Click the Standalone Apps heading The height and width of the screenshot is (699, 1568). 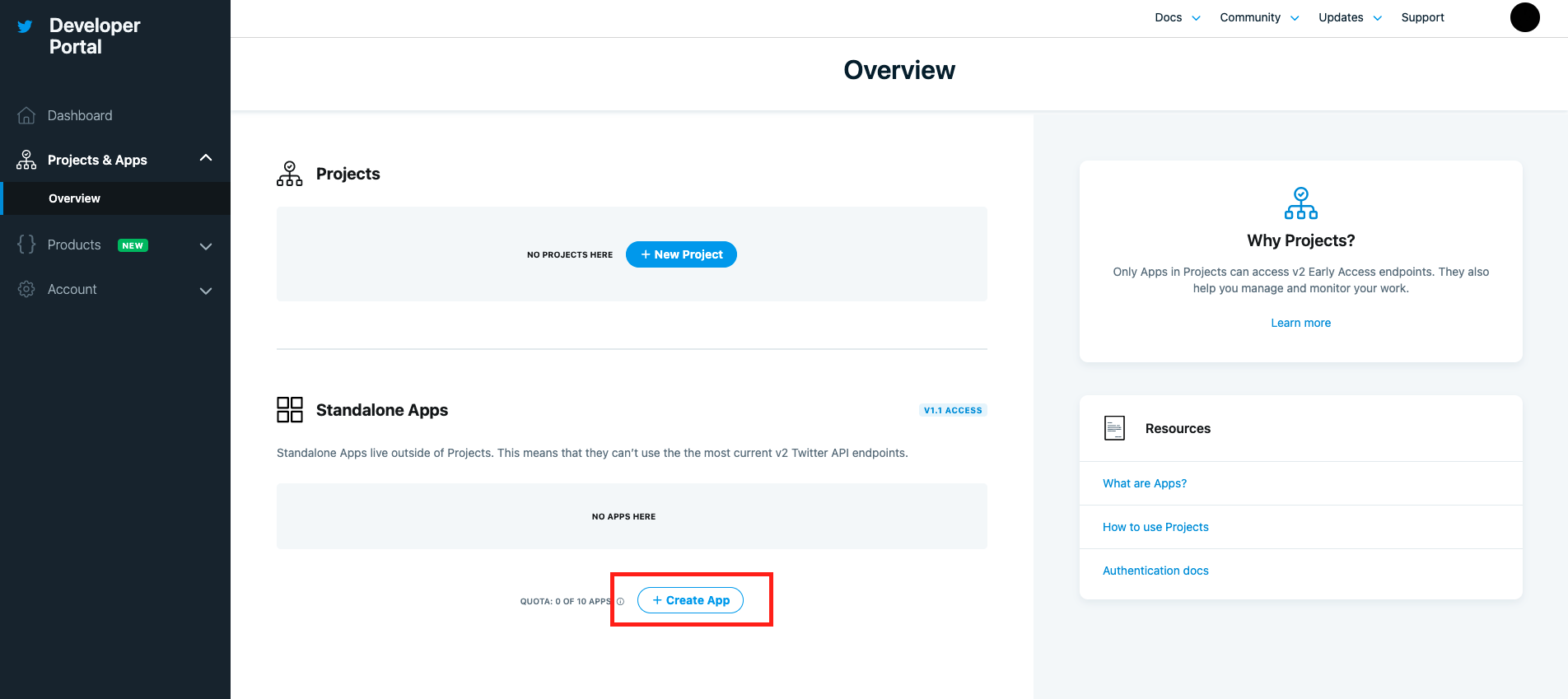(382, 410)
